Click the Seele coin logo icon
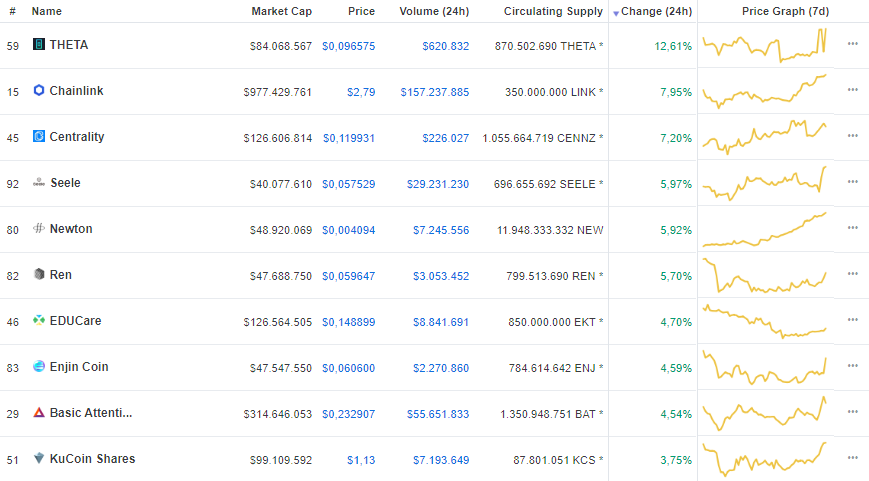Screen dimensions: 869x481 click(x=39, y=182)
